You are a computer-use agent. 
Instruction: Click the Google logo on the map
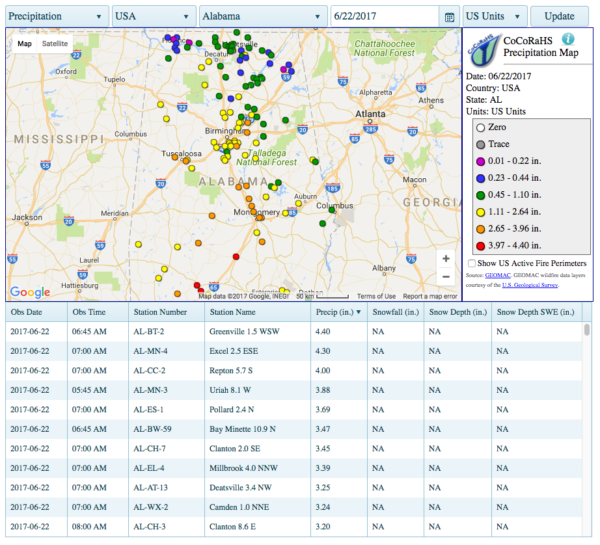click(30, 292)
